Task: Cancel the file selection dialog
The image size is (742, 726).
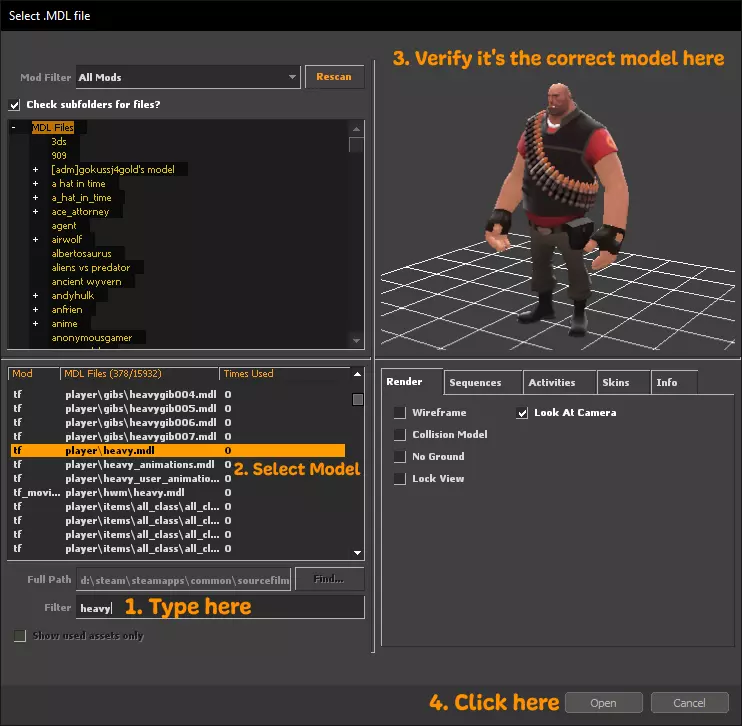Action: 689,703
